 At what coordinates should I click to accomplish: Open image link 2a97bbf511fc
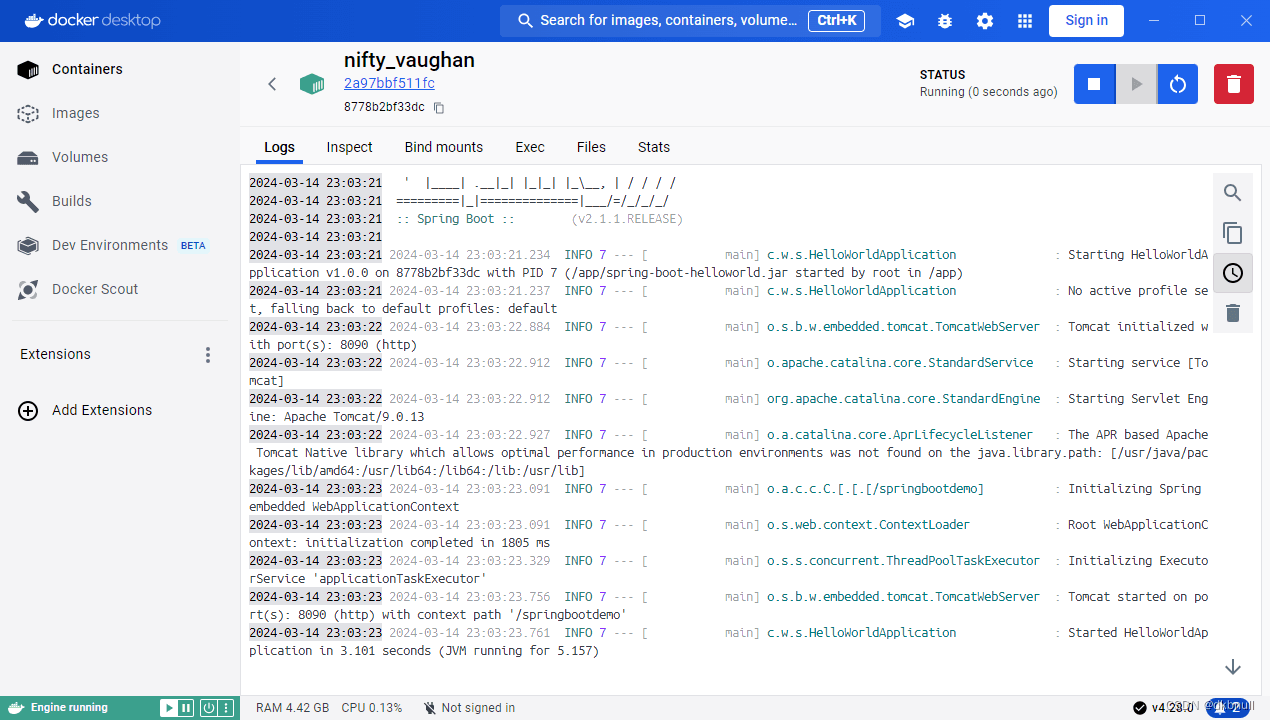pyautogui.click(x=389, y=83)
